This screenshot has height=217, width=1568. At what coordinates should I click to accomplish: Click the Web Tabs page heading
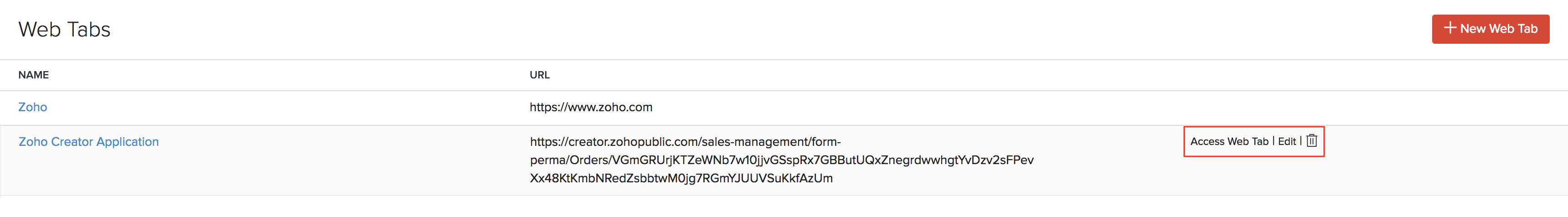[x=65, y=29]
